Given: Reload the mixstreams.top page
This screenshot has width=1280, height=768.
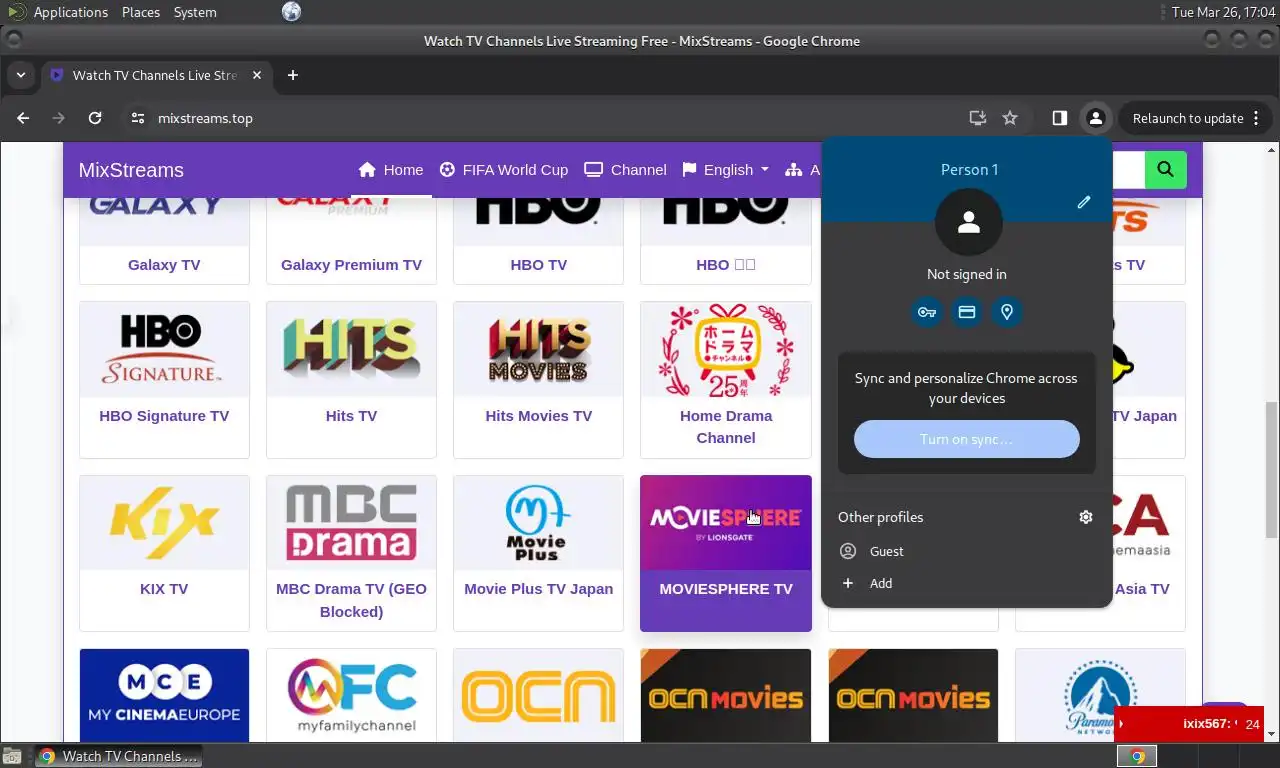Looking at the screenshot, I should coord(95,118).
